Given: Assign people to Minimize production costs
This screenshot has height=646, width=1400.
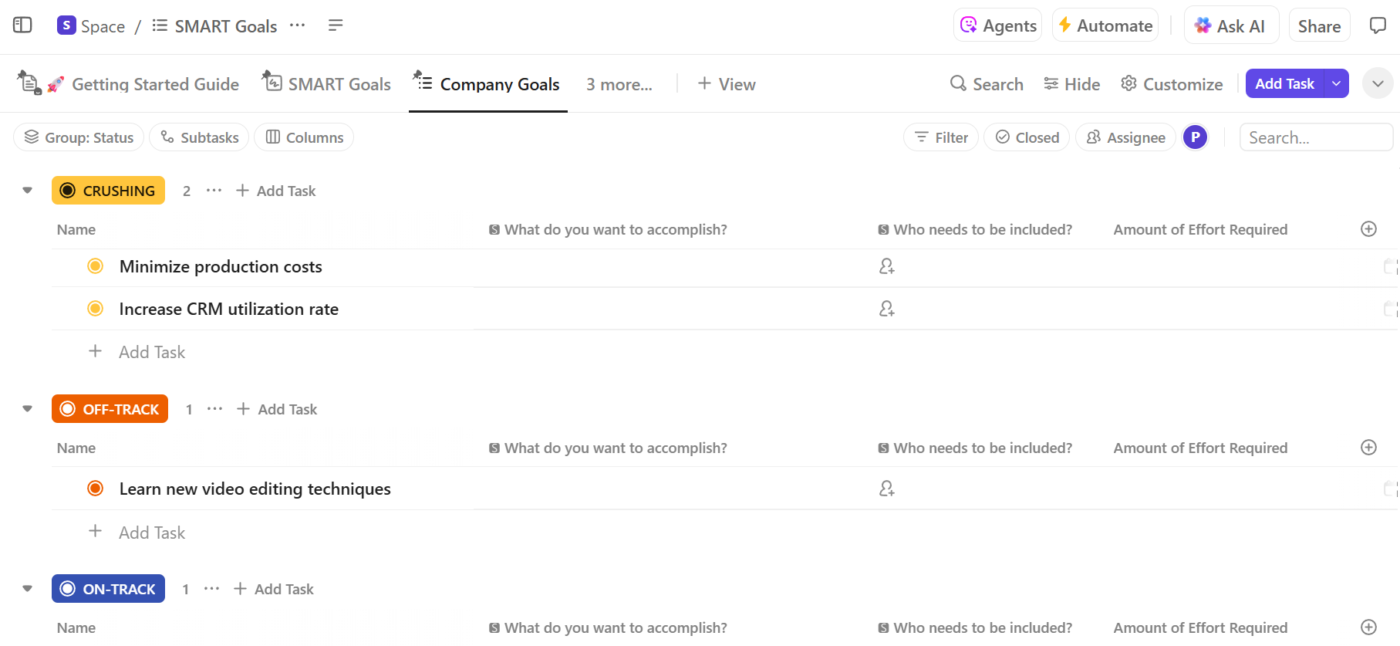Looking at the screenshot, I should click(x=887, y=267).
